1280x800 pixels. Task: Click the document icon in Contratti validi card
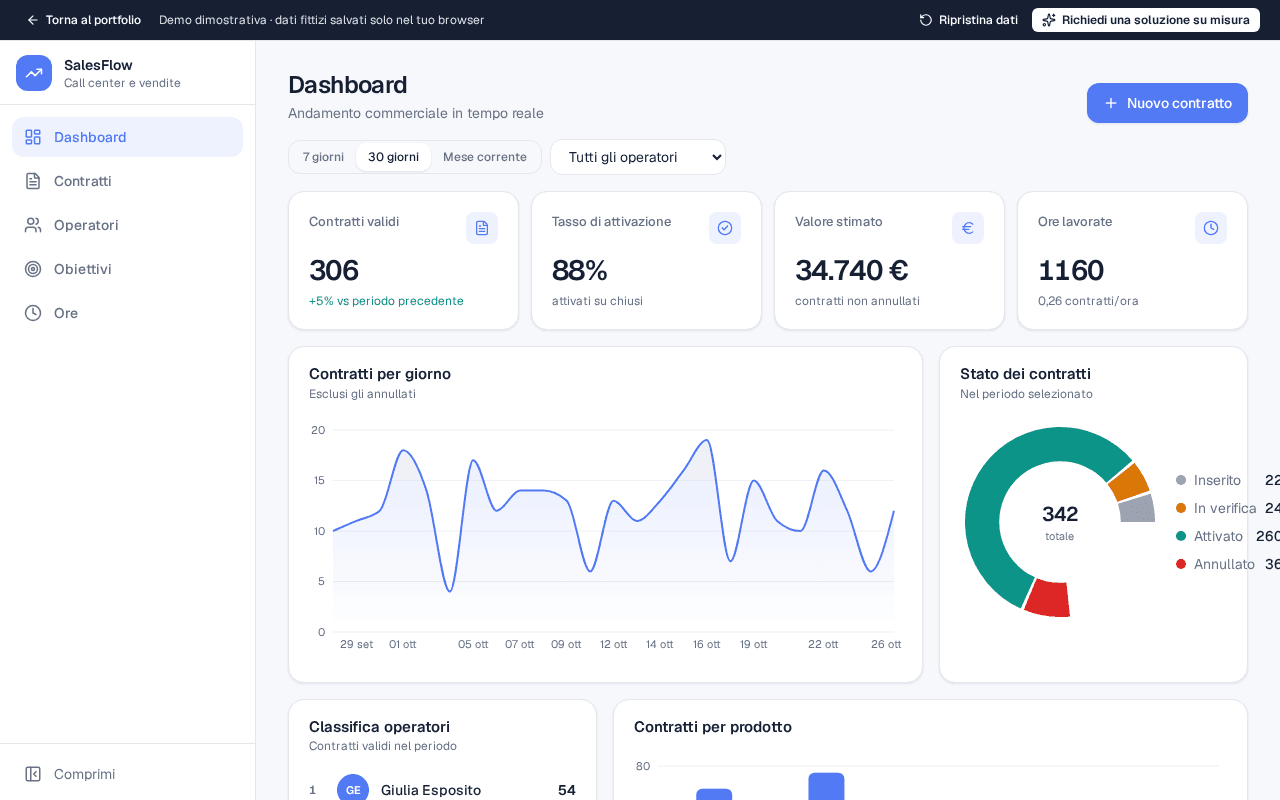coord(482,228)
